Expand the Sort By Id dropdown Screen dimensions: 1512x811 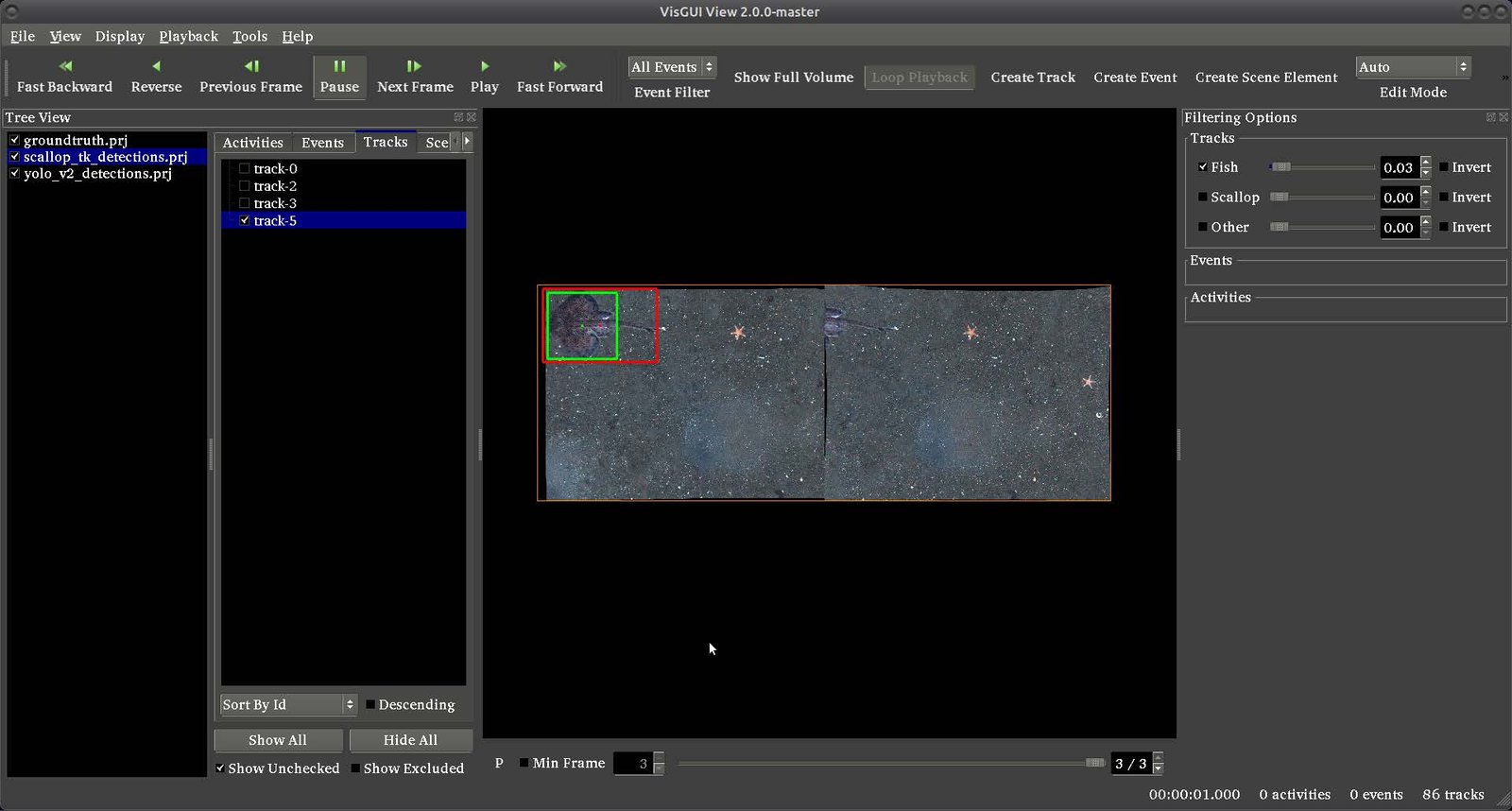[288, 705]
